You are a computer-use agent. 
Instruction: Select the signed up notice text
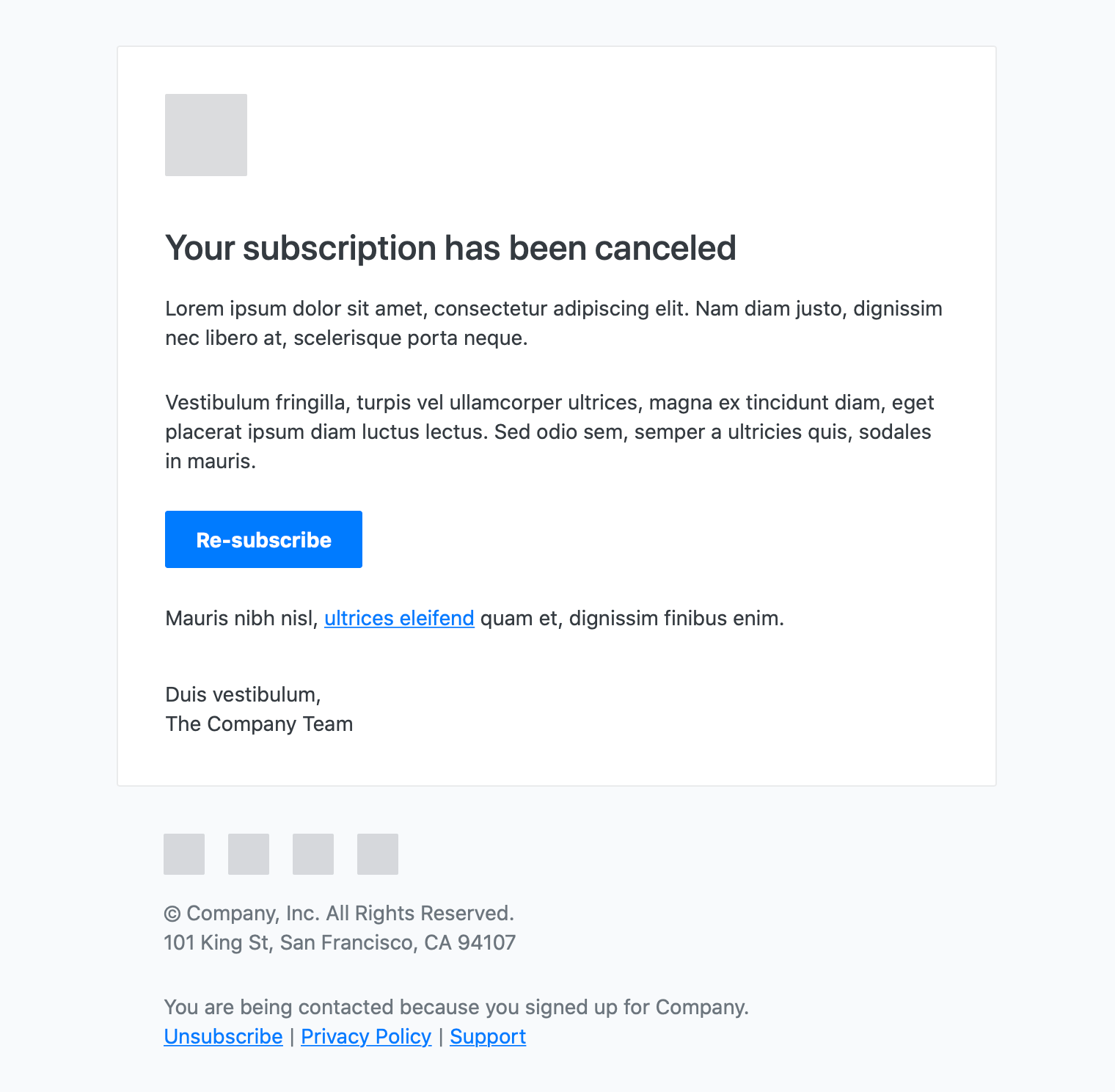pos(456,1007)
